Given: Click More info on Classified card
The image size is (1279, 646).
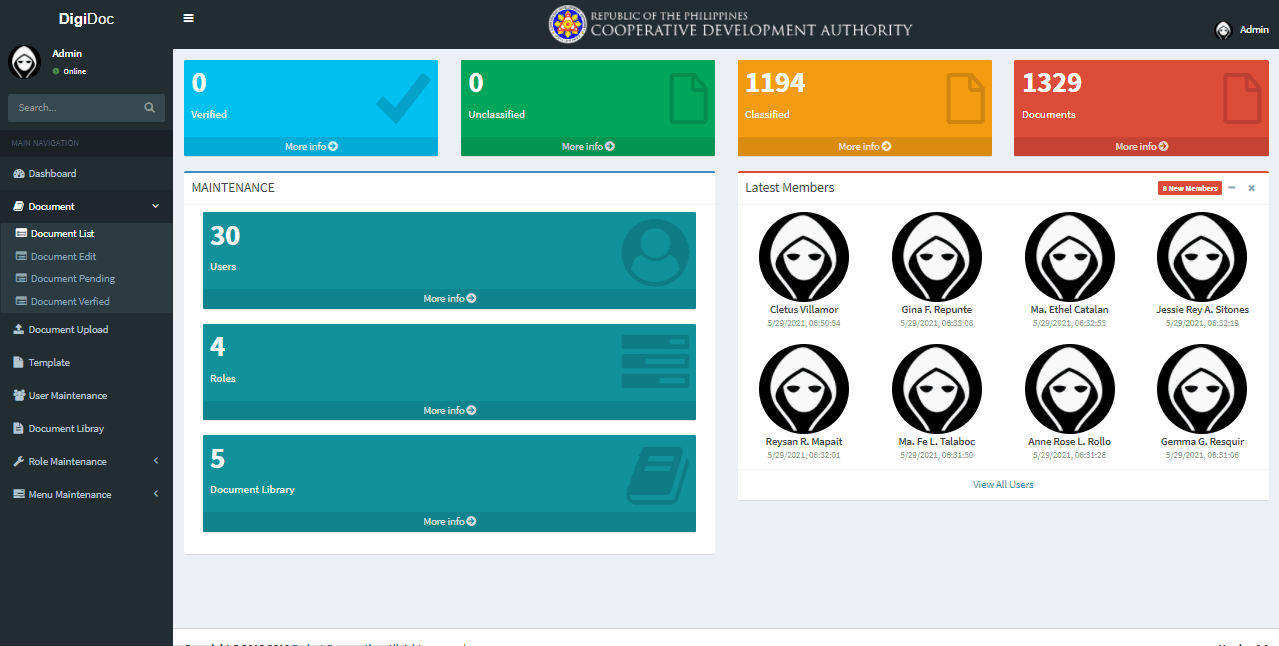Looking at the screenshot, I should pyautogui.click(x=865, y=146).
